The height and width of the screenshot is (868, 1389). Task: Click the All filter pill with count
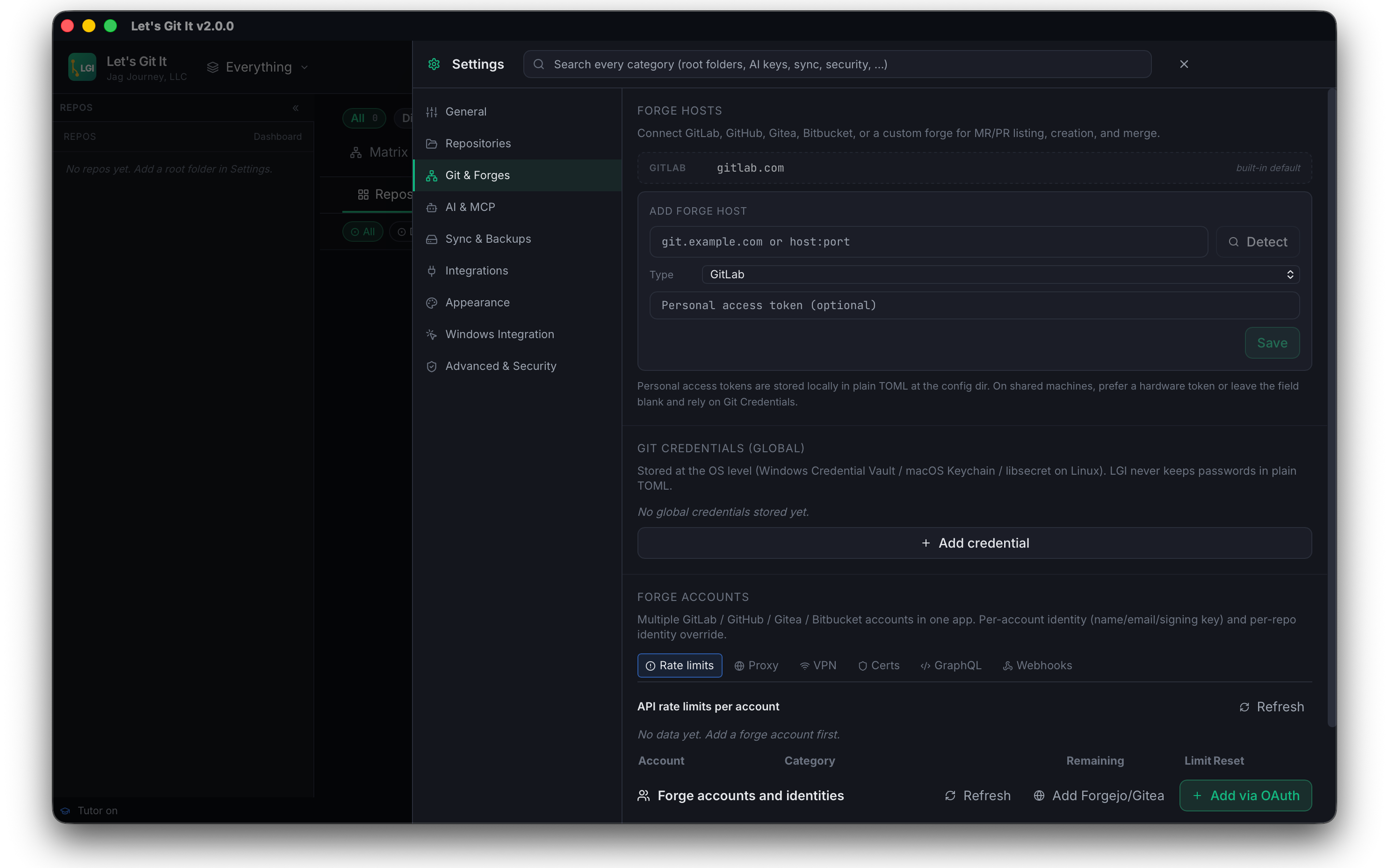point(364,118)
